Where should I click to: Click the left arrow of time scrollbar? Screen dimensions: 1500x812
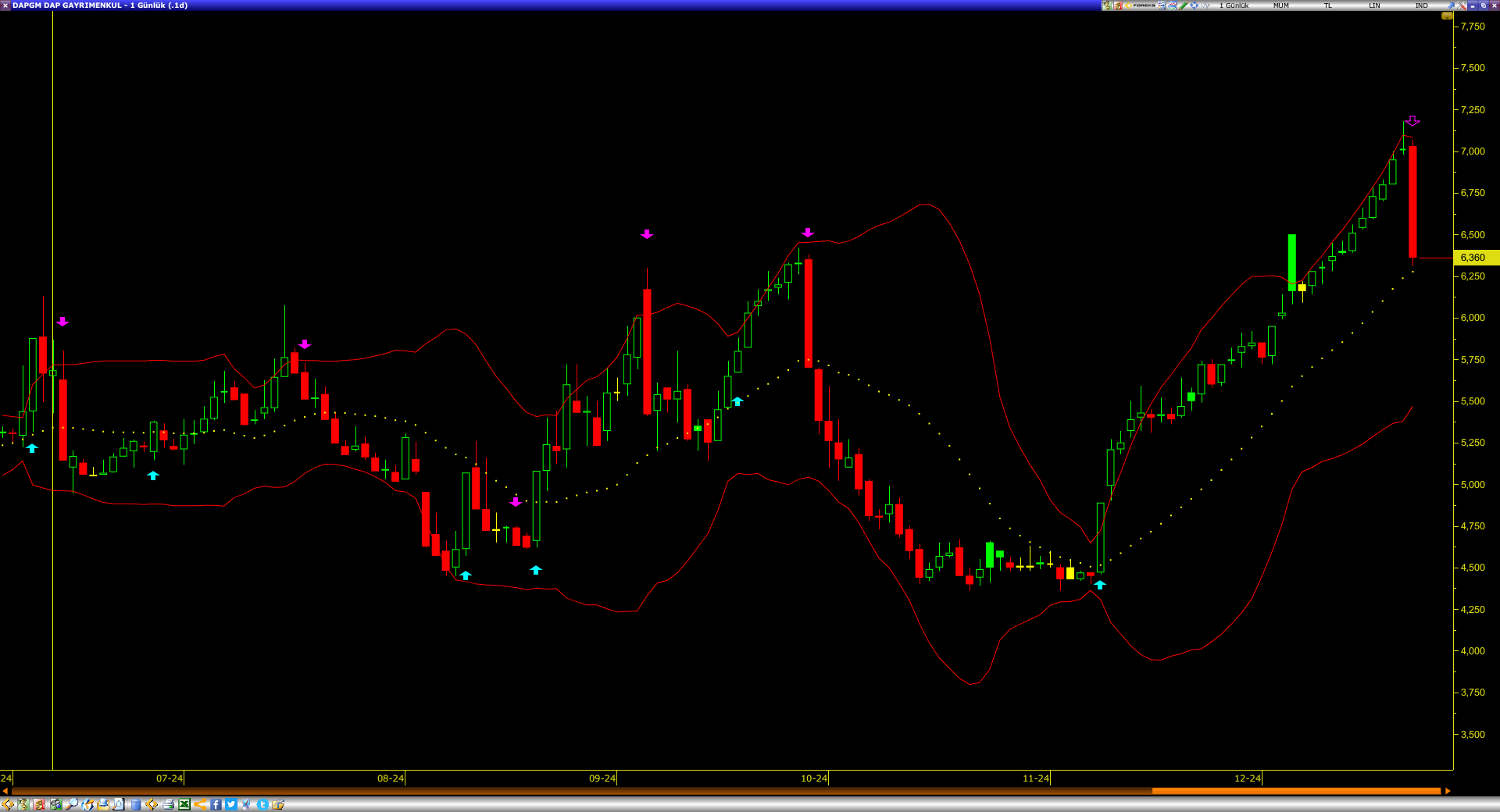point(5,791)
